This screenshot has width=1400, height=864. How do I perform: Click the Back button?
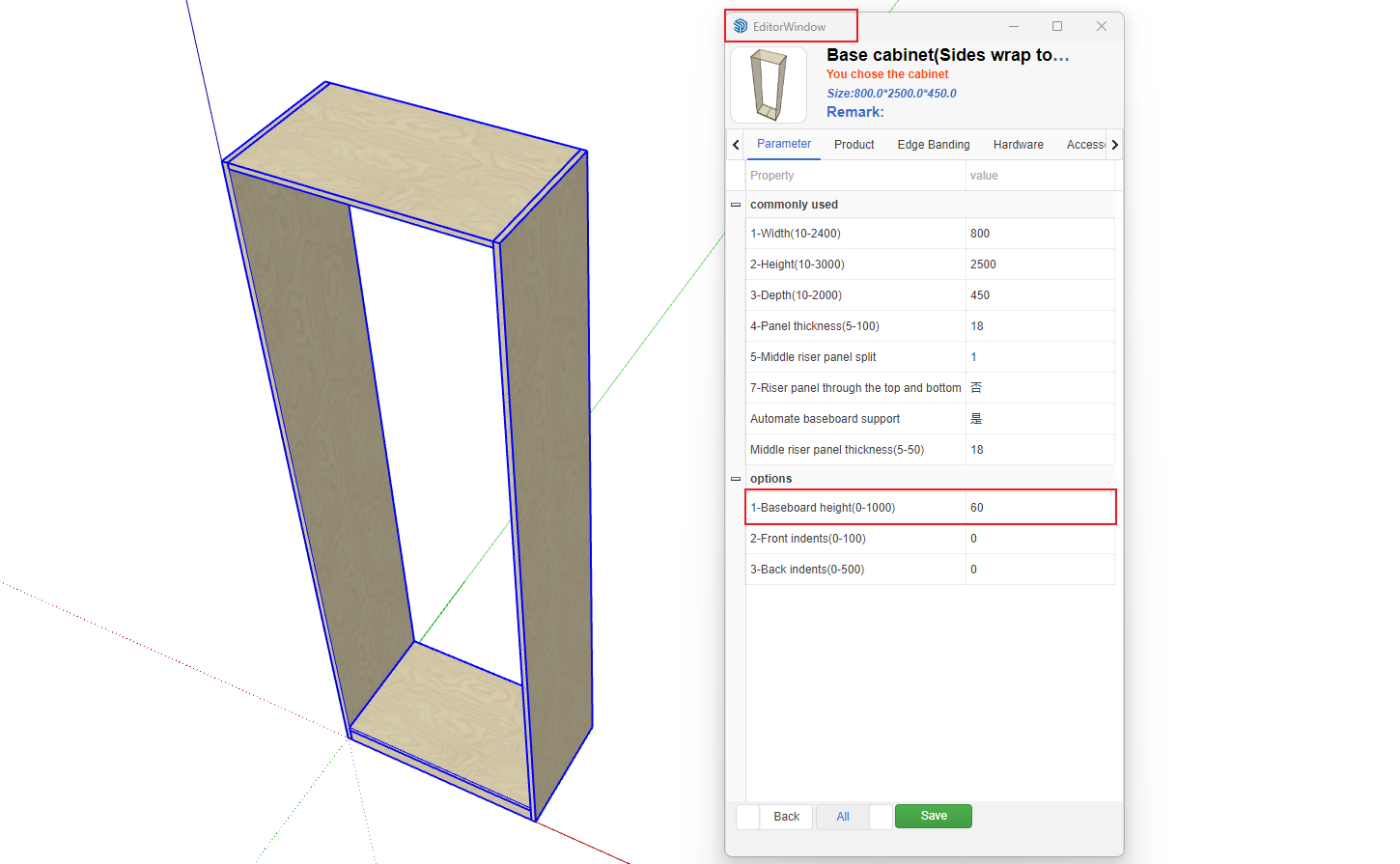(x=786, y=817)
